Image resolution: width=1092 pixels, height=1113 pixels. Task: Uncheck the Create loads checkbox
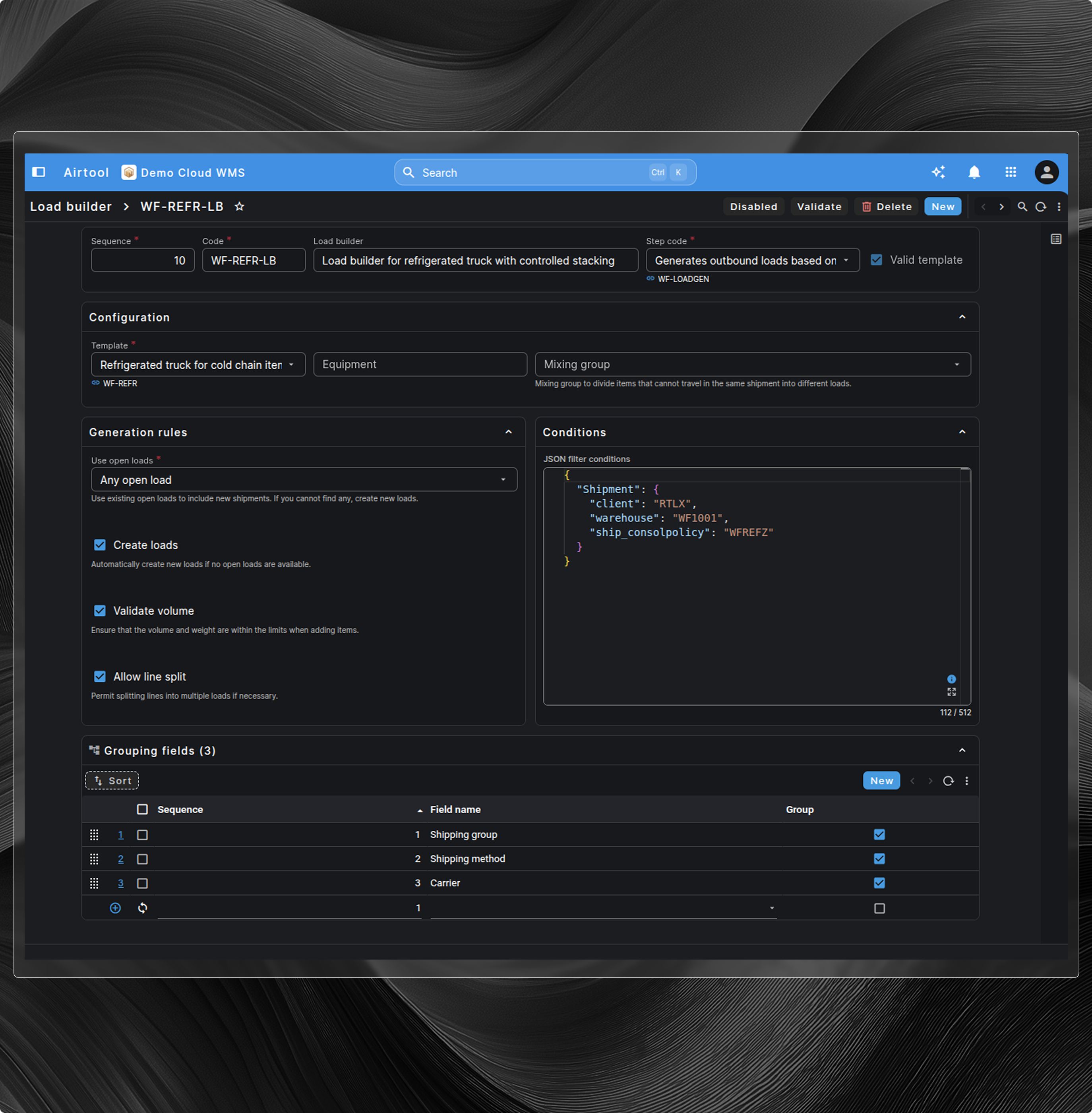[100, 545]
